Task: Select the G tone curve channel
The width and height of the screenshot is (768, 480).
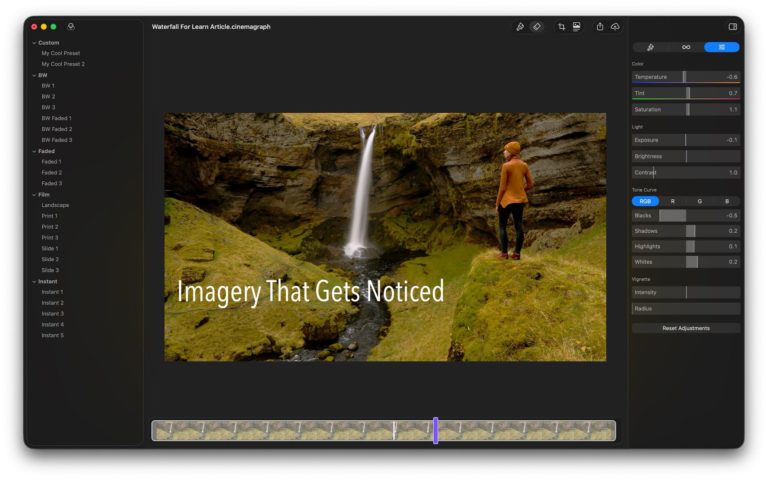Action: pos(699,201)
